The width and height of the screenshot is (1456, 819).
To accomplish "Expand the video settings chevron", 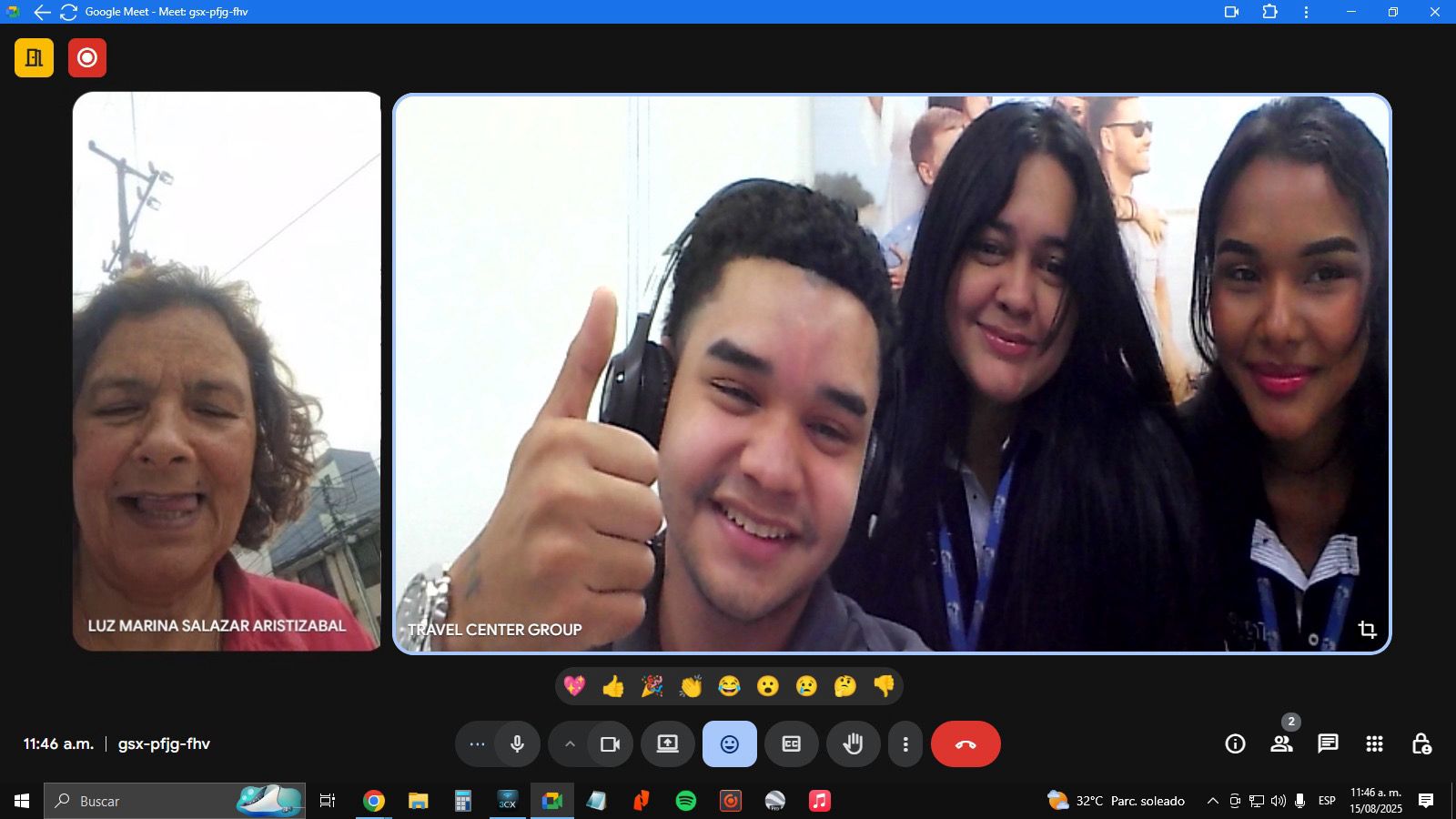I will click(x=570, y=744).
